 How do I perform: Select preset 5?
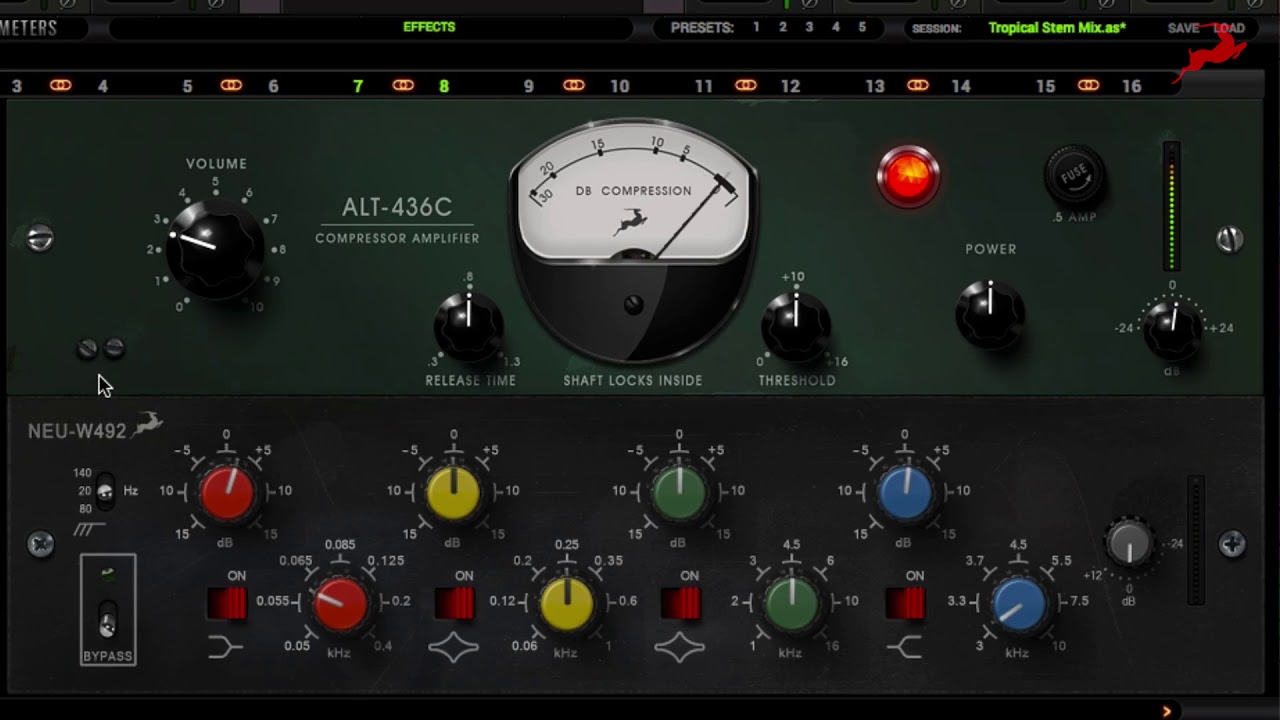pyautogui.click(x=862, y=28)
